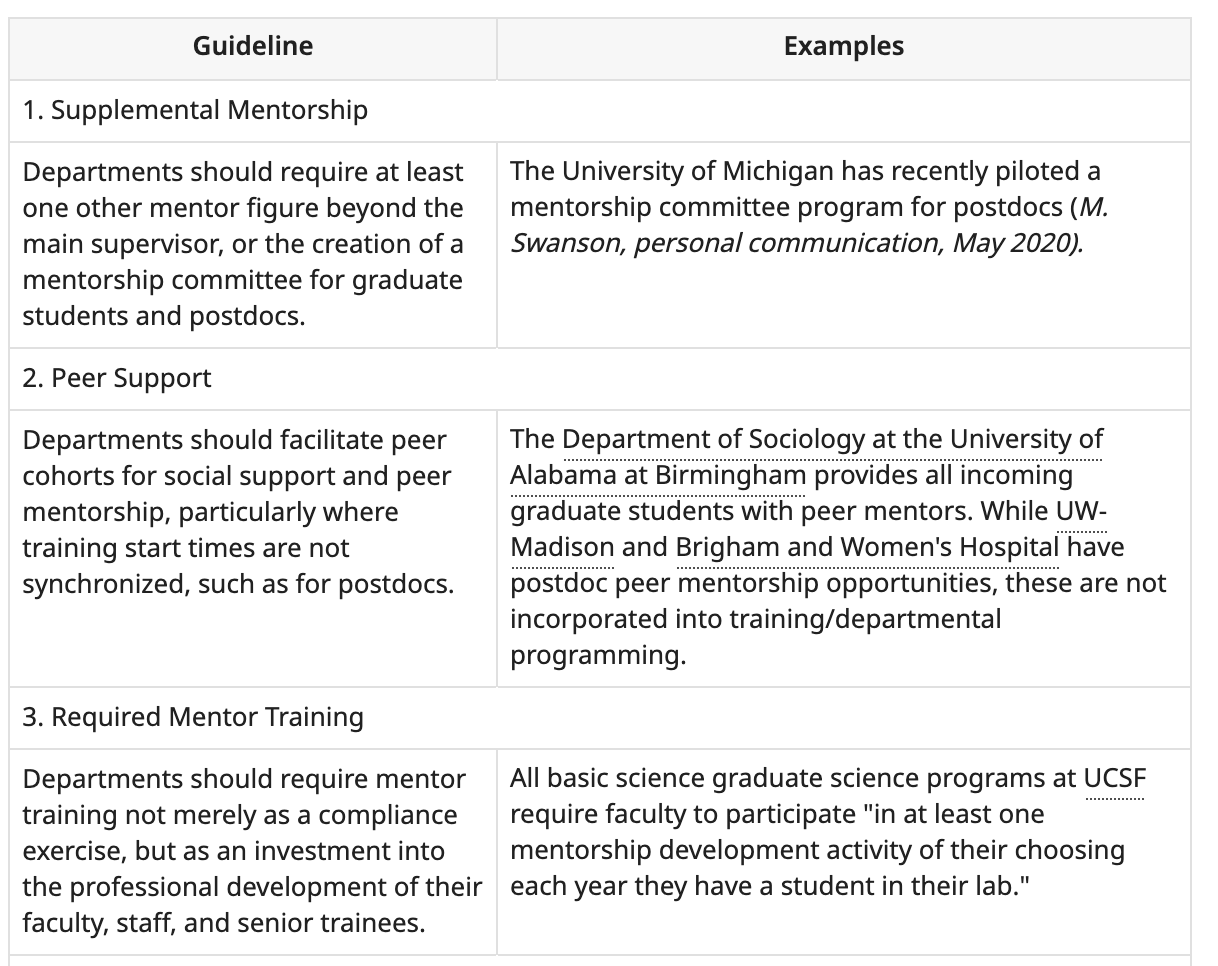Click the "mentorship committee for graduate" guideline line
This screenshot has width=1218, height=966.
coord(242,280)
